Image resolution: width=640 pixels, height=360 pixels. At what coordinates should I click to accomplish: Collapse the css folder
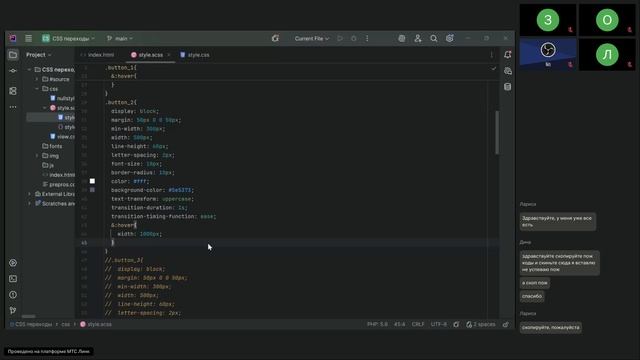click(37, 89)
